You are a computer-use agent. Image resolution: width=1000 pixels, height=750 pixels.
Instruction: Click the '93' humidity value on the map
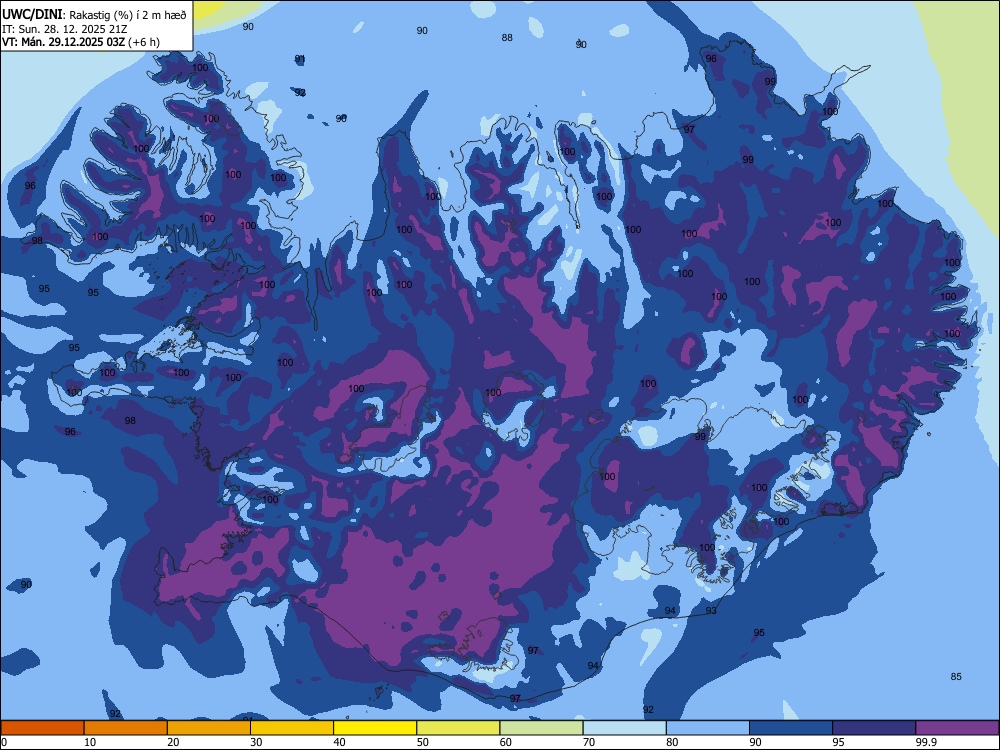tap(711, 610)
